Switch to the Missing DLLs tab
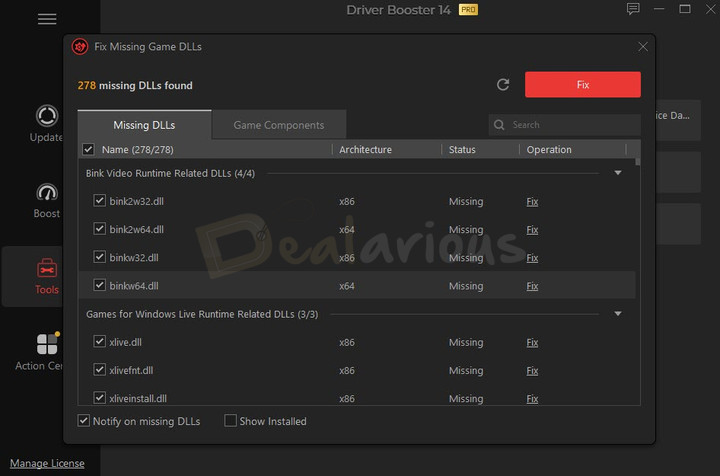The height and width of the screenshot is (476, 720). tap(144, 125)
